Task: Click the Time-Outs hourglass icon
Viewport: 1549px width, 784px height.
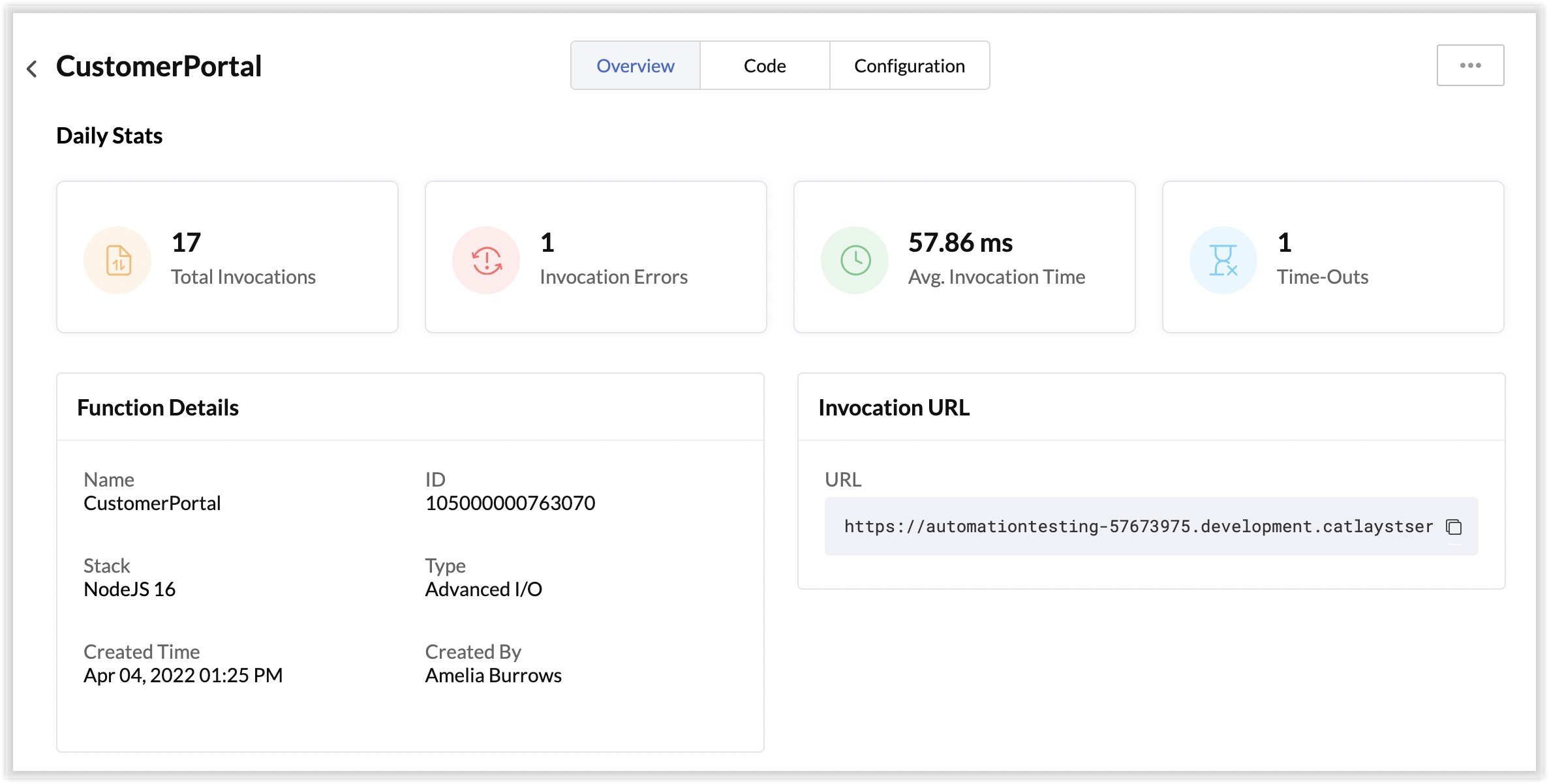Action: pos(1223,260)
